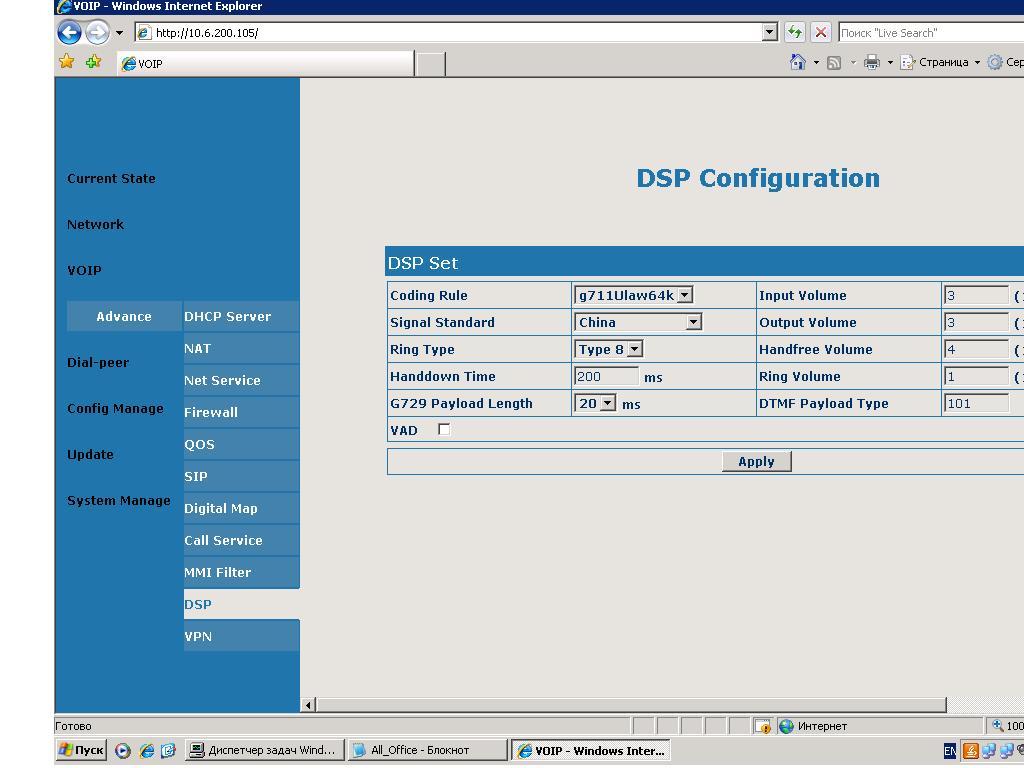1024x768 pixels.
Task: Open the Favorites star icon
Action: click(x=67, y=62)
